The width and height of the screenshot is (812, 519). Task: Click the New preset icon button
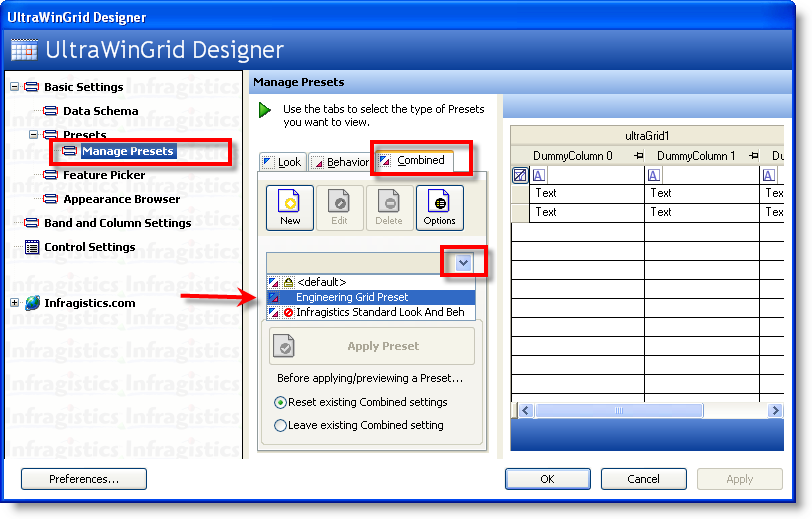coord(289,208)
